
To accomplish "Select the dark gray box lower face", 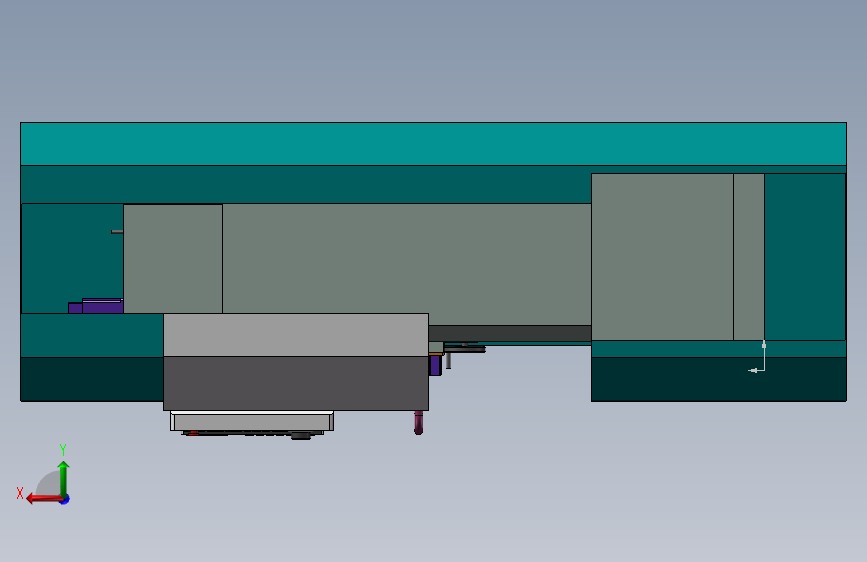I will click(296, 383).
